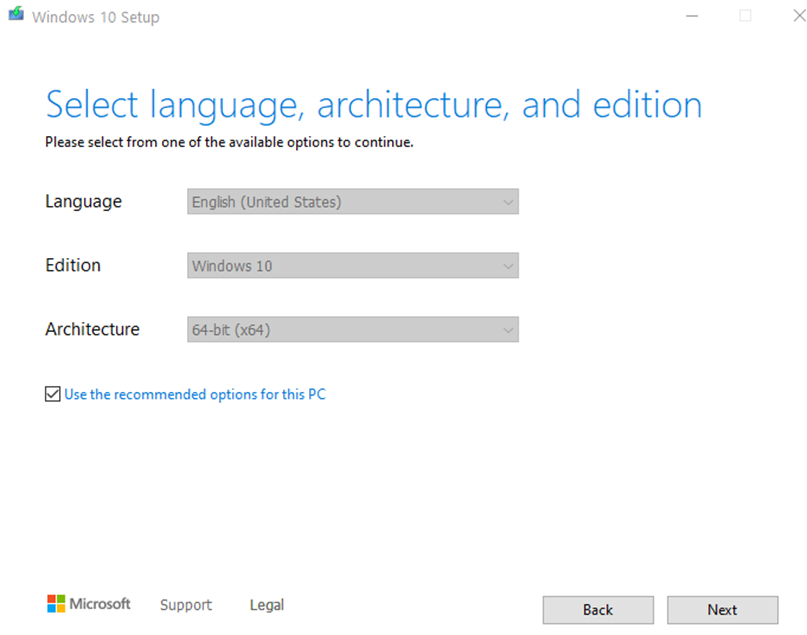Click "Use the recommended options for this PC" text
807x635 pixels.
[x=195, y=395]
